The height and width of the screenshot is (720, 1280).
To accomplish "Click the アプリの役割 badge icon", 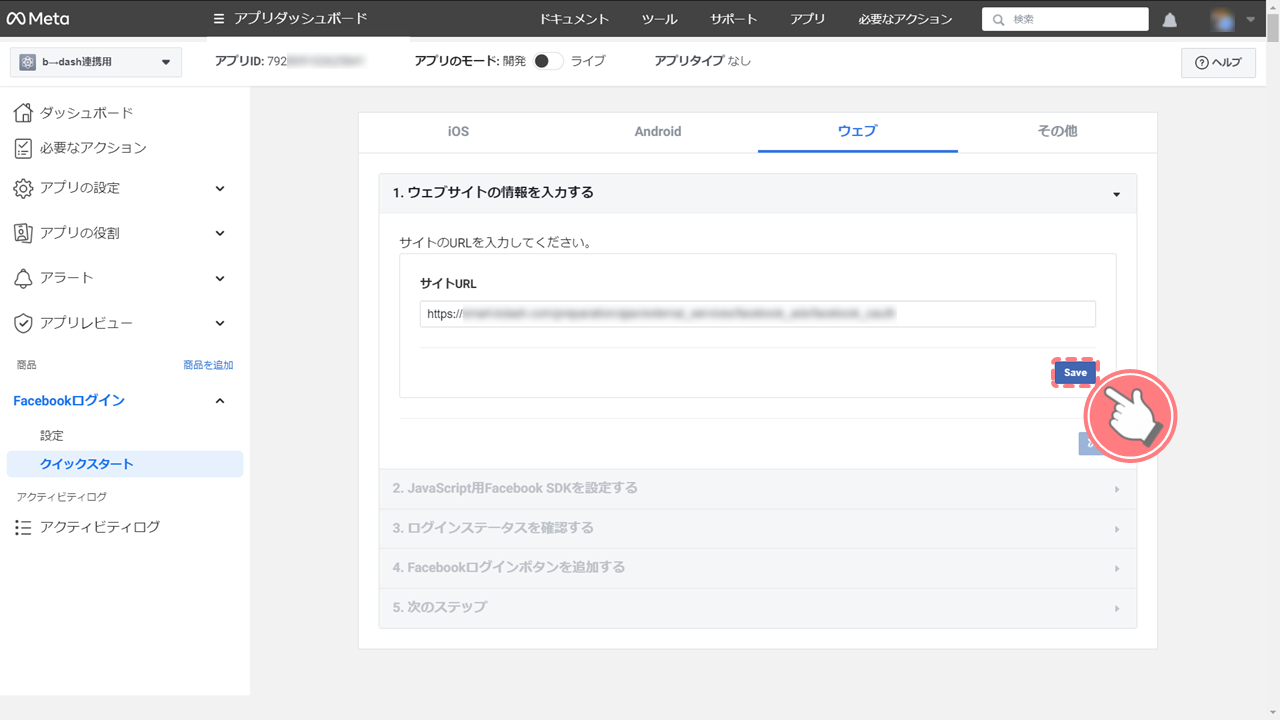I will coord(23,233).
